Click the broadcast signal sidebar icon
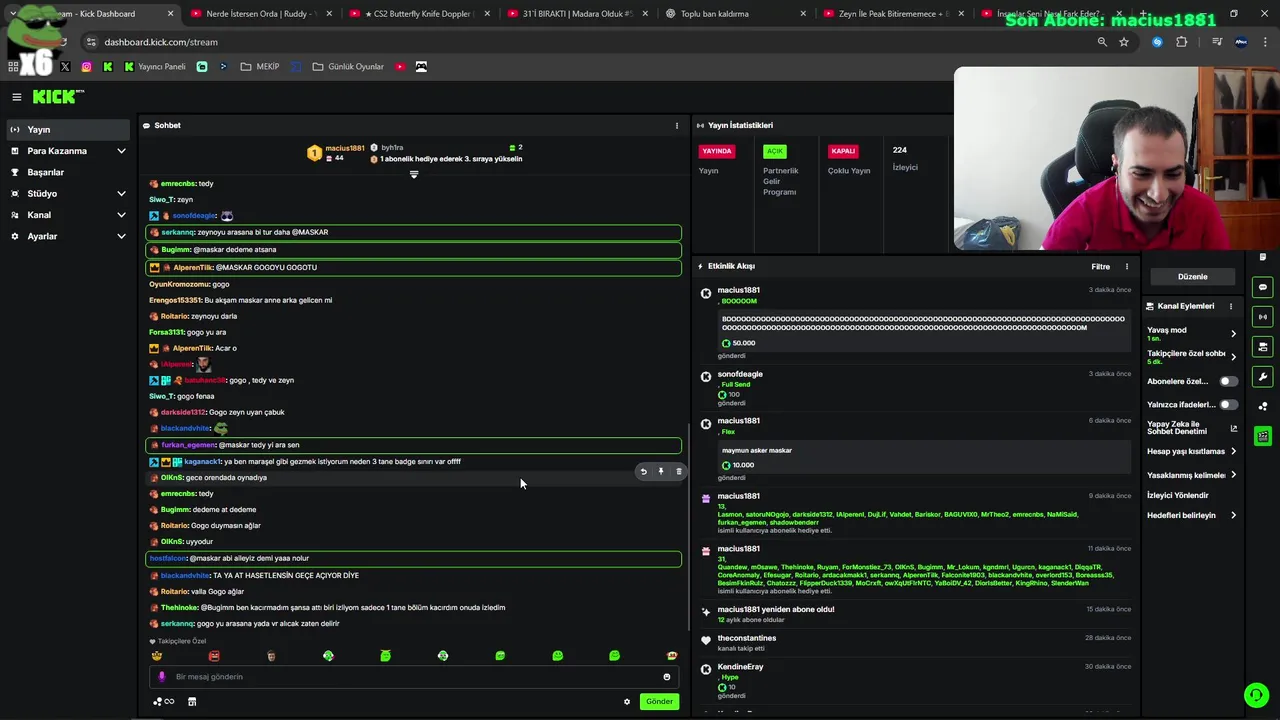This screenshot has width=1280, height=720. tap(1263, 317)
